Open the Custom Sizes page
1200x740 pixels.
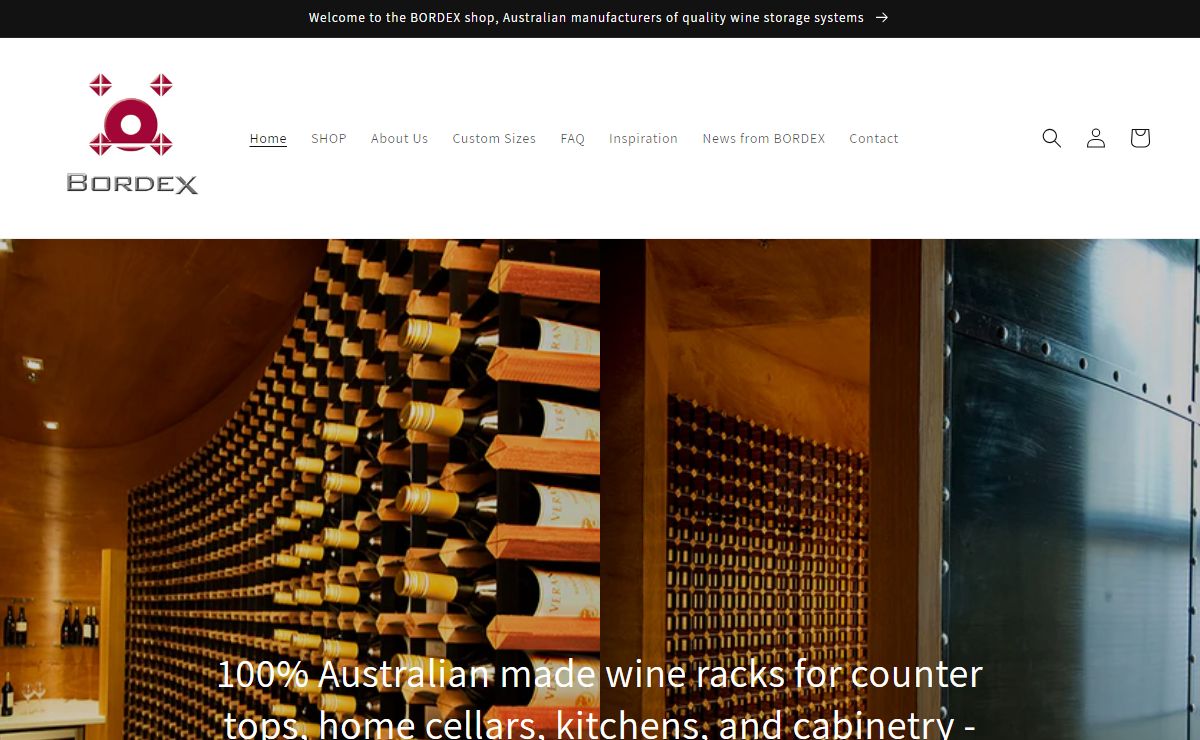pos(494,139)
